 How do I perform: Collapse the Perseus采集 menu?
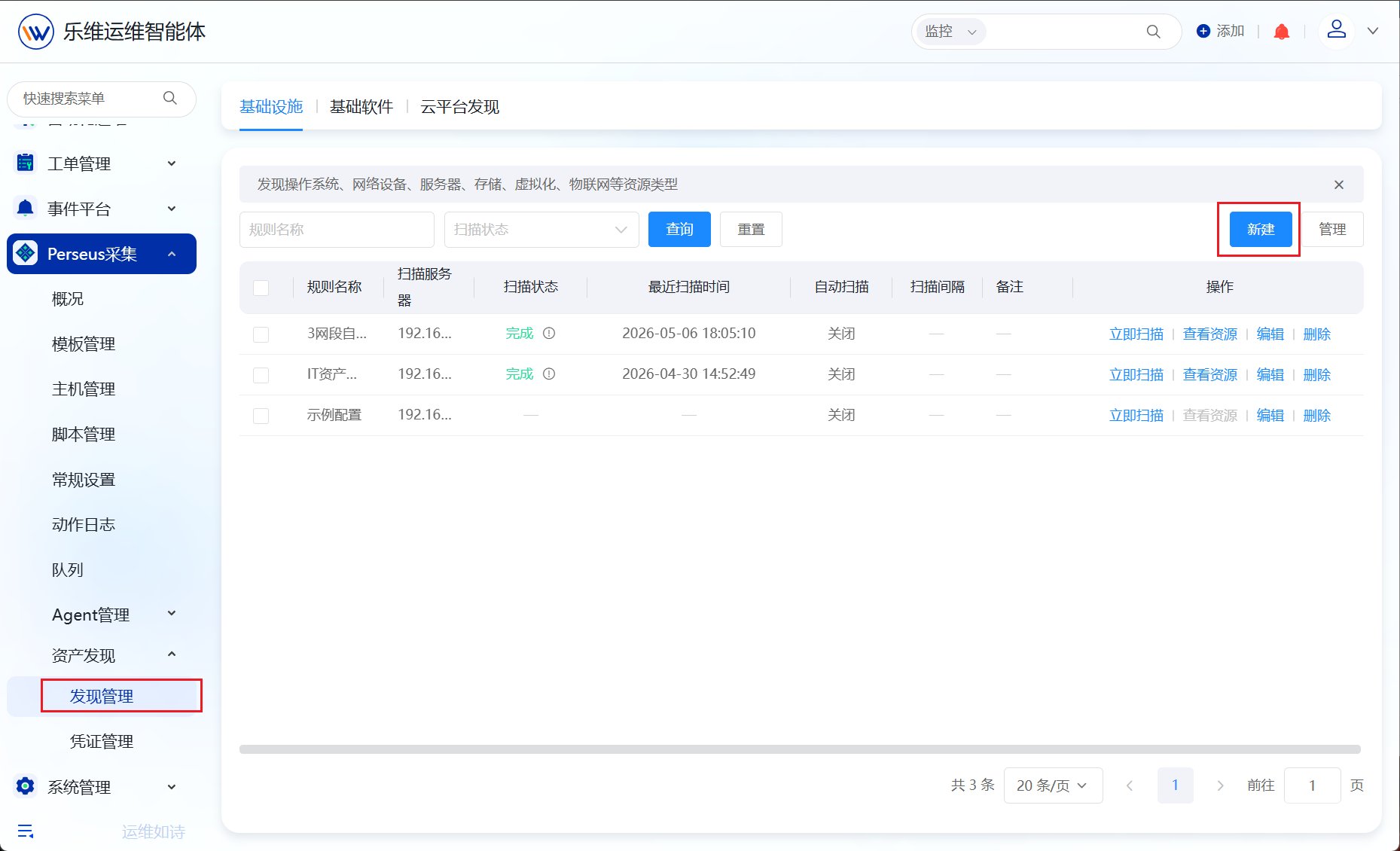[x=172, y=254]
